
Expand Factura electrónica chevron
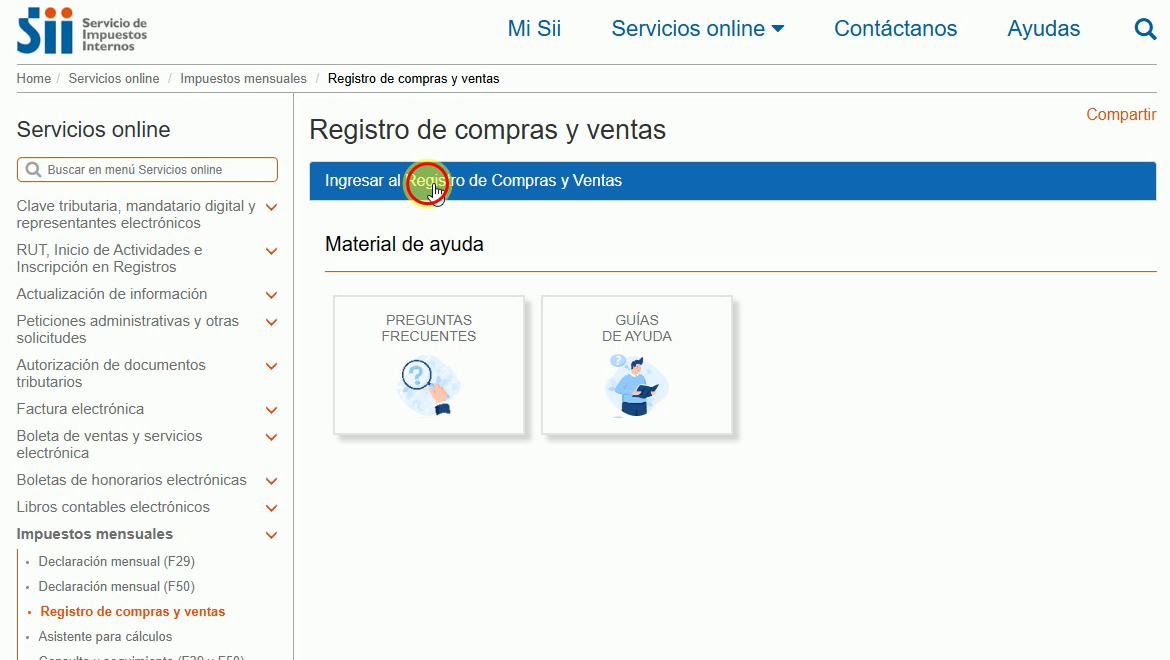[272, 410]
